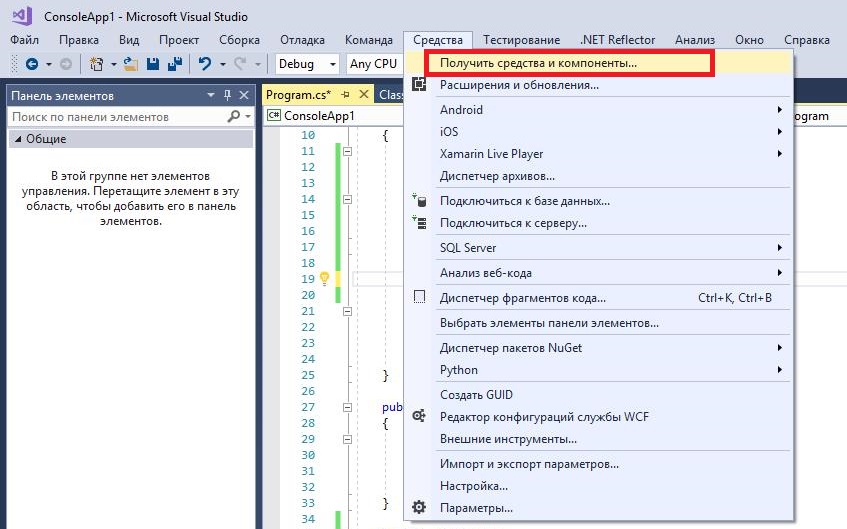Expand the Xamarin Live Player submenu
Screen dimensions: 847x529
click(x=599, y=153)
